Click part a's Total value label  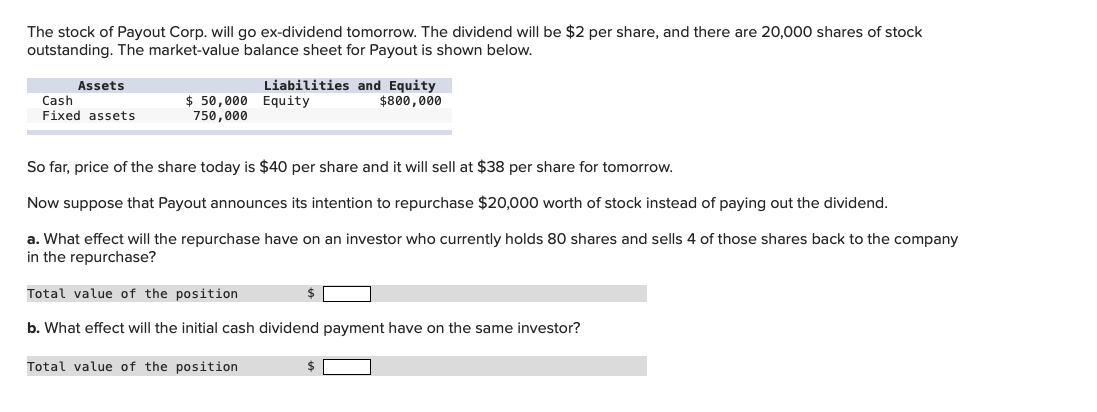pos(132,294)
